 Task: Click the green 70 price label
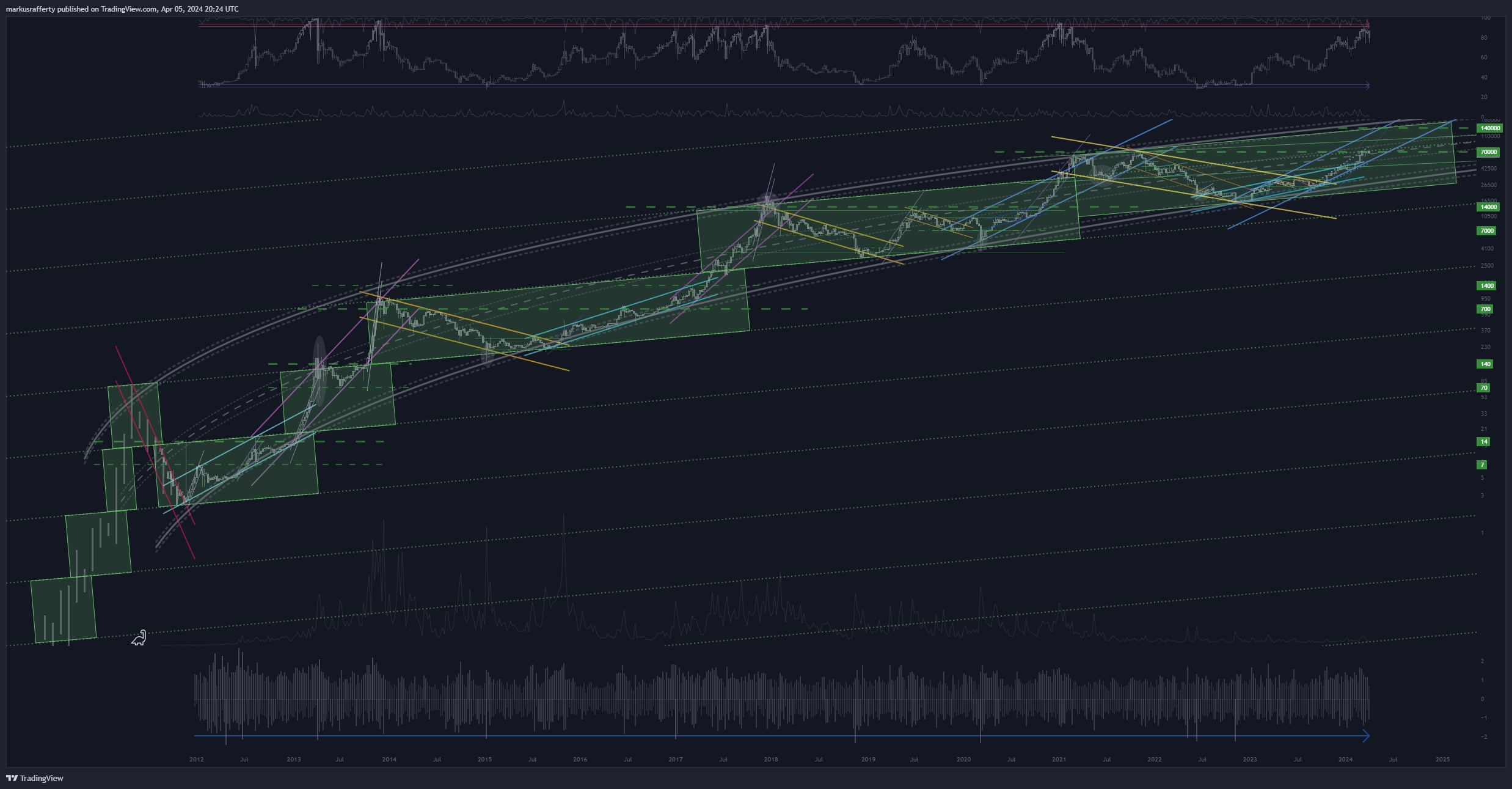1484,388
